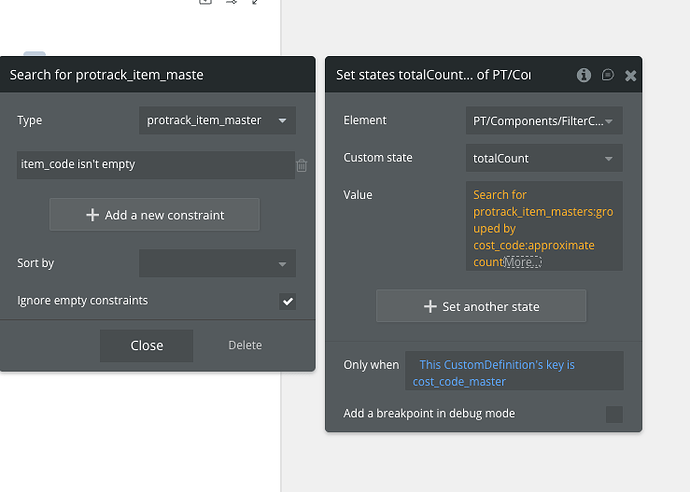
Task: Open the comment icon in Set states header
Action: (x=607, y=75)
